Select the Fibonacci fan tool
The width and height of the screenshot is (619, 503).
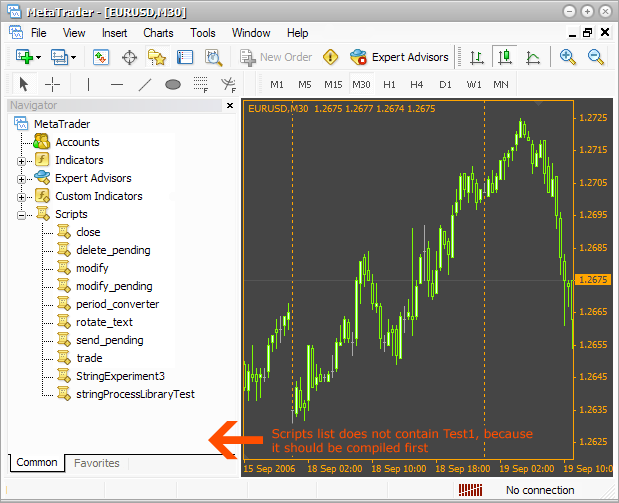(229, 84)
